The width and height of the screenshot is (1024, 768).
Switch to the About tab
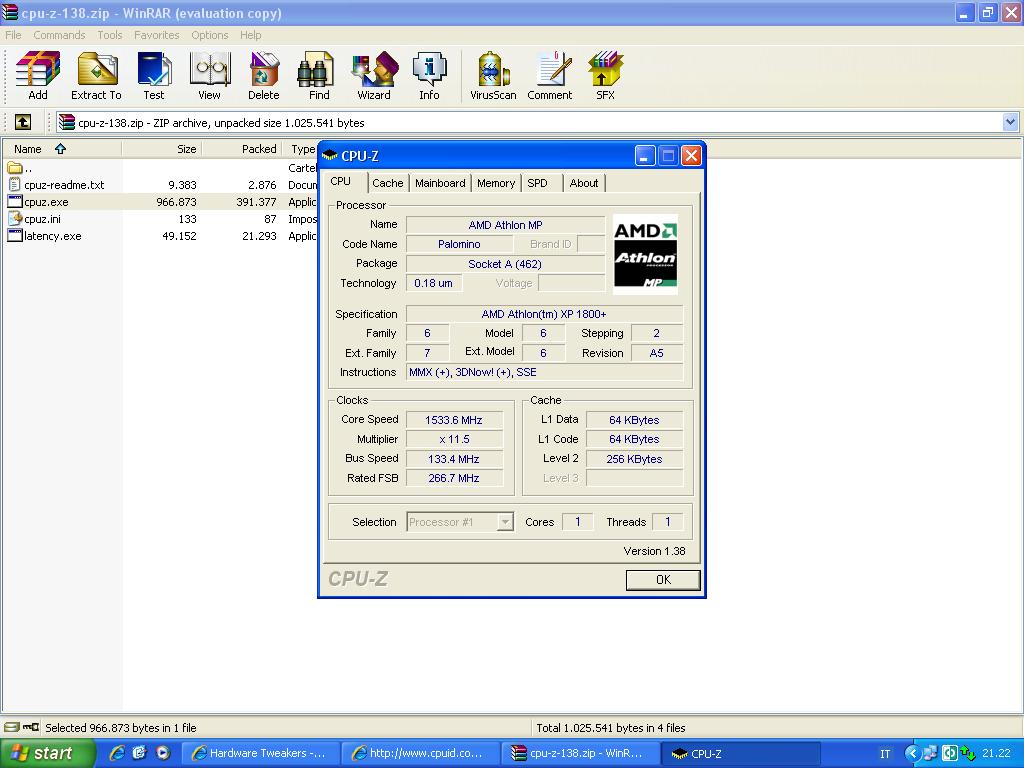(x=584, y=183)
